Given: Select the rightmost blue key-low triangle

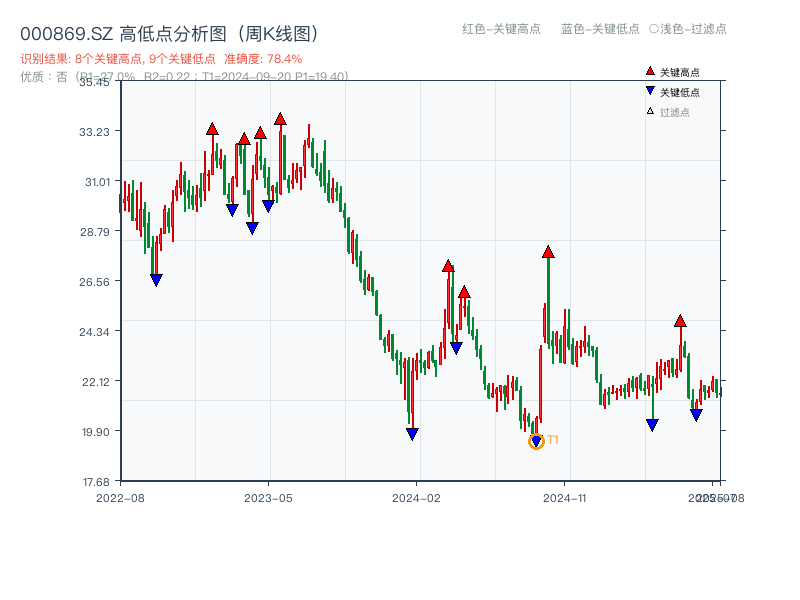Looking at the screenshot, I should point(696,415).
